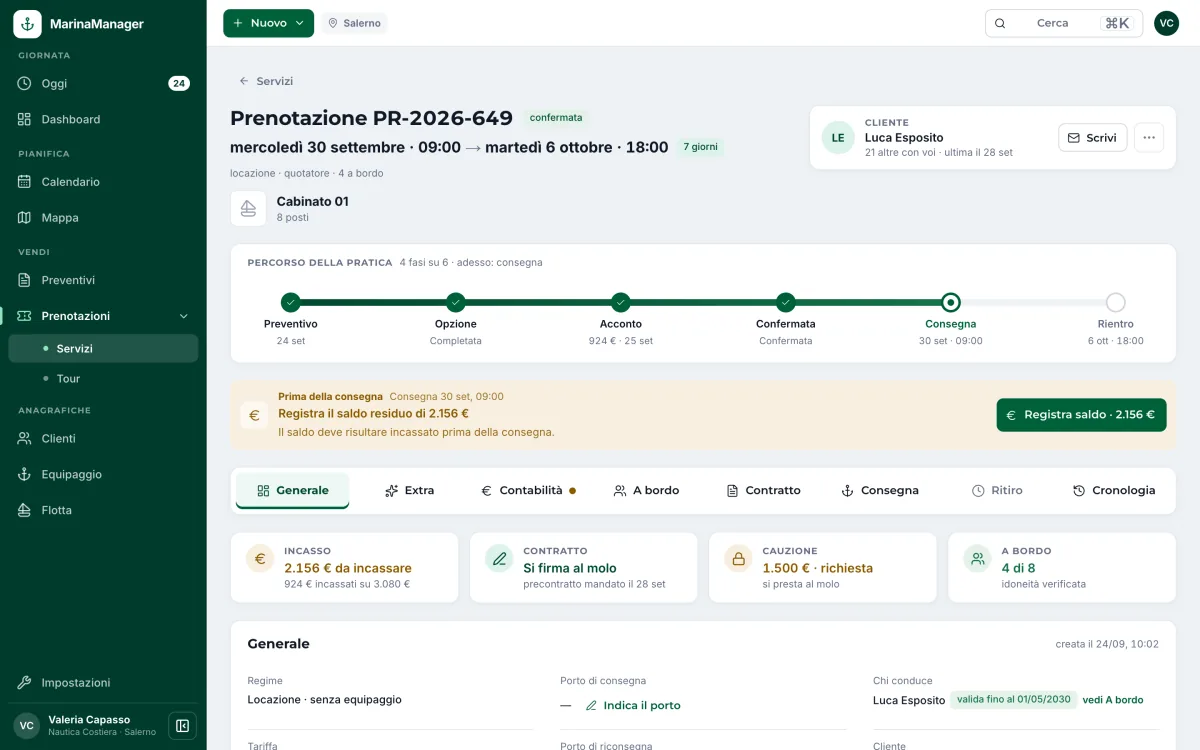Click Registra saldo 2.156 € button

tap(1081, 415)
